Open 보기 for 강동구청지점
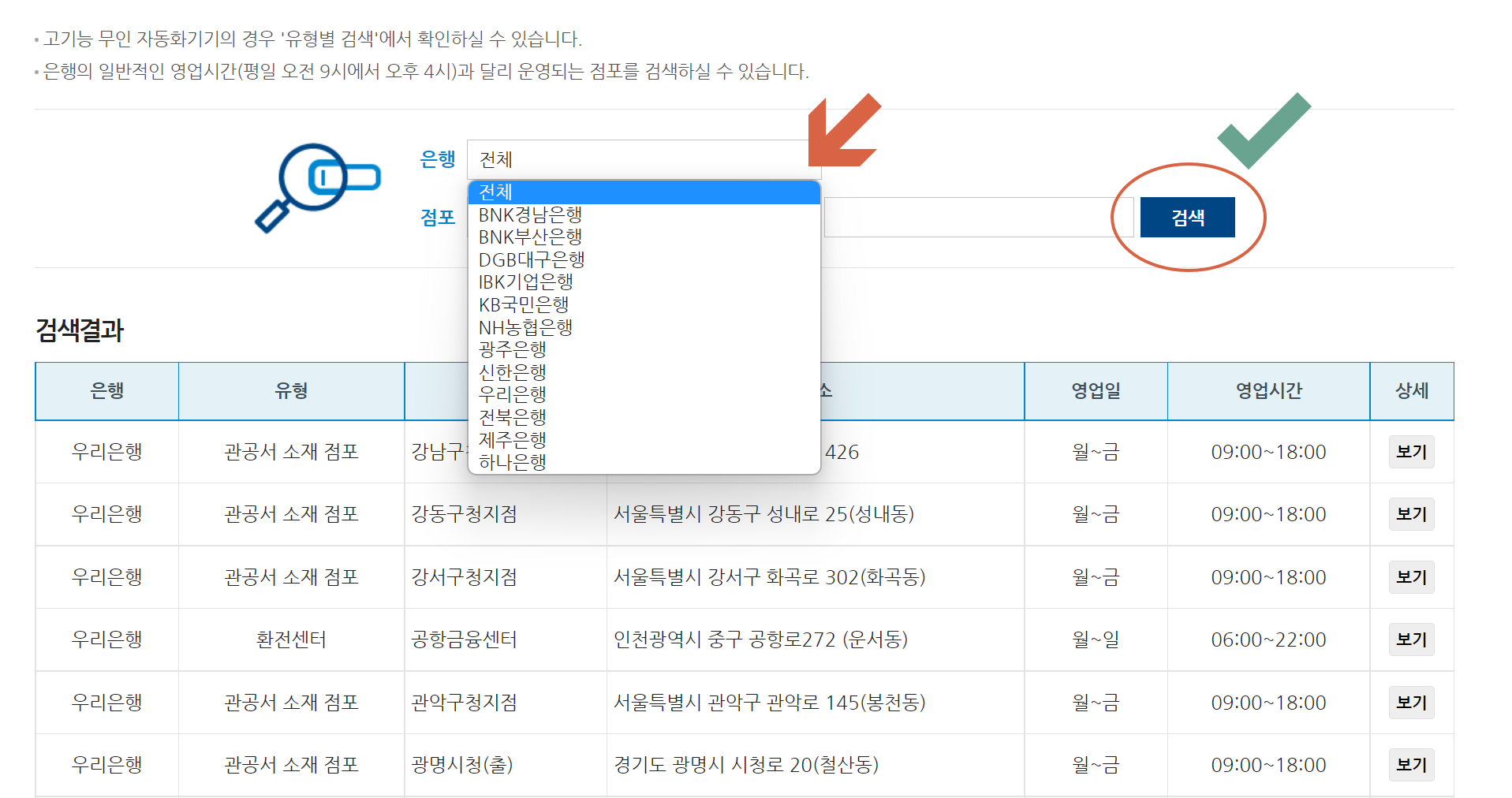 click(x=1411, y=514)
